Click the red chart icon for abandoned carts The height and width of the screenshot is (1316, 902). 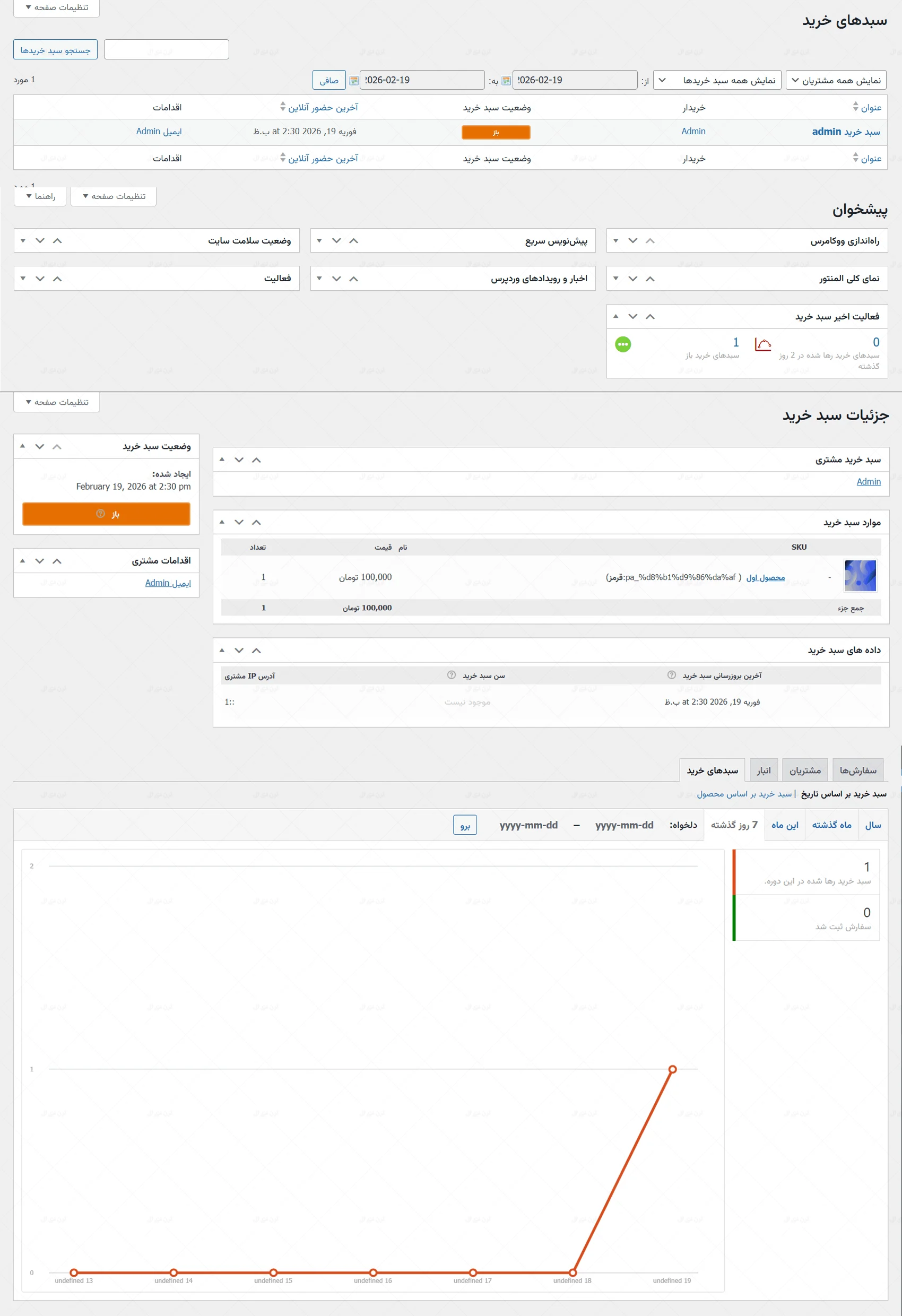[762, 344]
